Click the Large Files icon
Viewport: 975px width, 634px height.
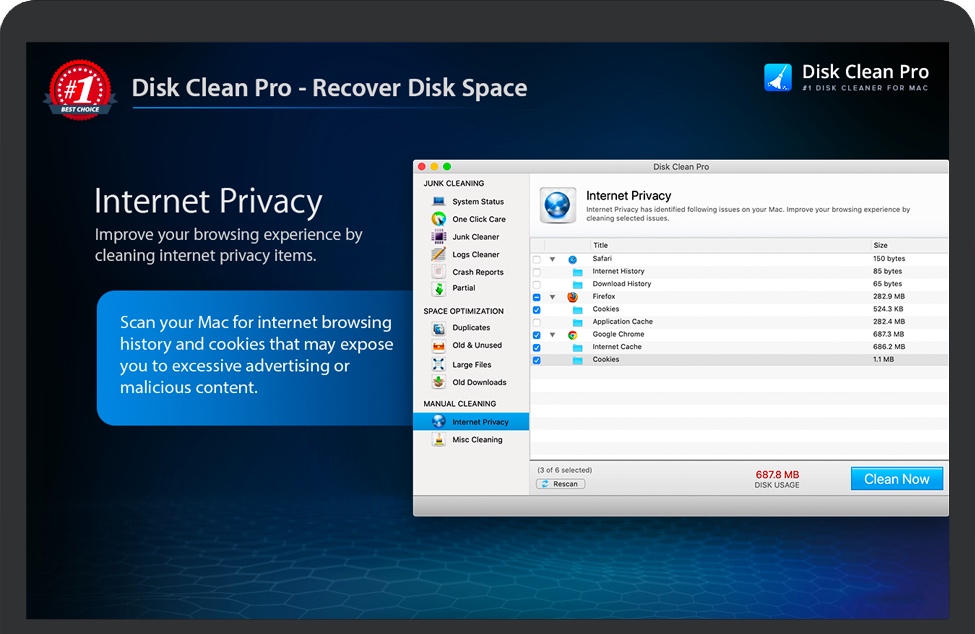pyautogui.click(x=438, y=365)
